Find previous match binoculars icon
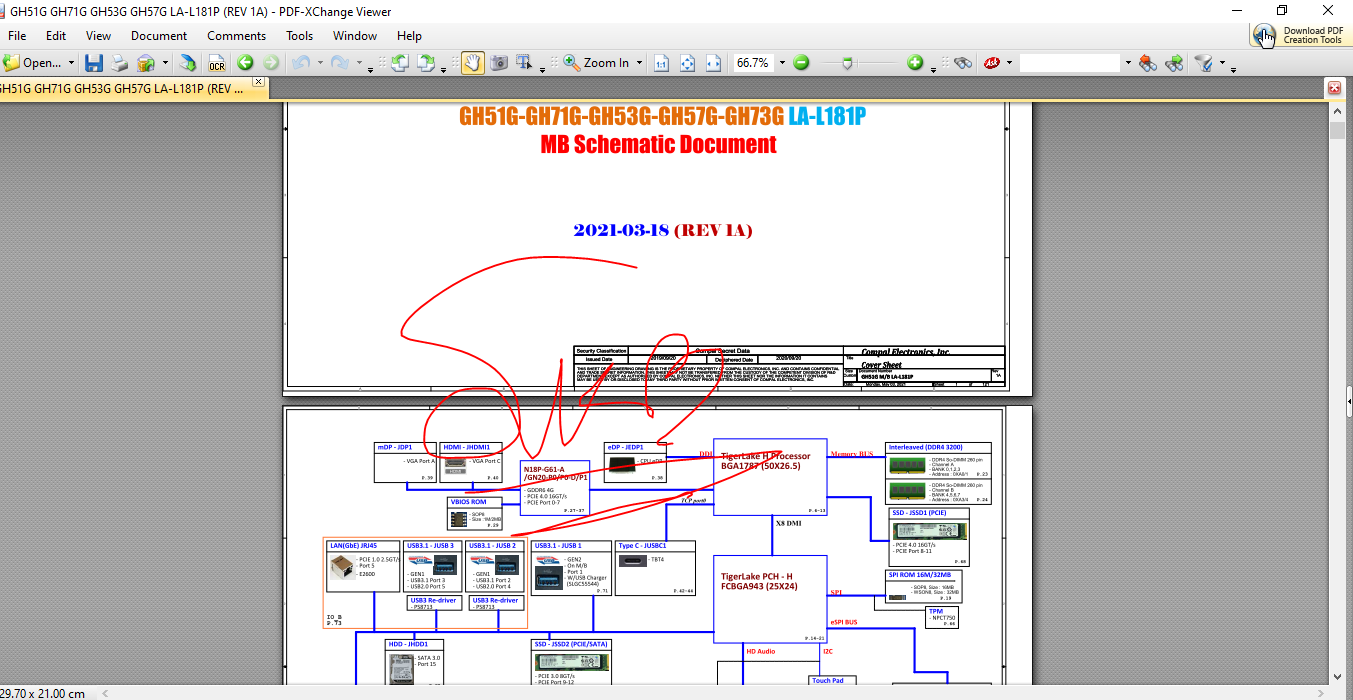The width and height of the screenshot is (1353, 700). (x=1148, y=63)
